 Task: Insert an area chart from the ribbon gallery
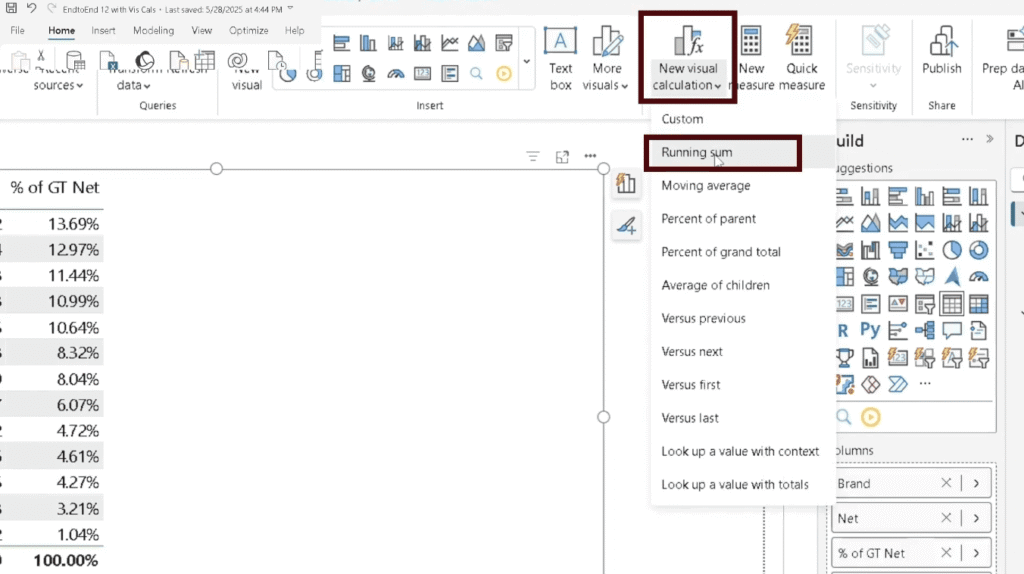(x=476, y=44)
